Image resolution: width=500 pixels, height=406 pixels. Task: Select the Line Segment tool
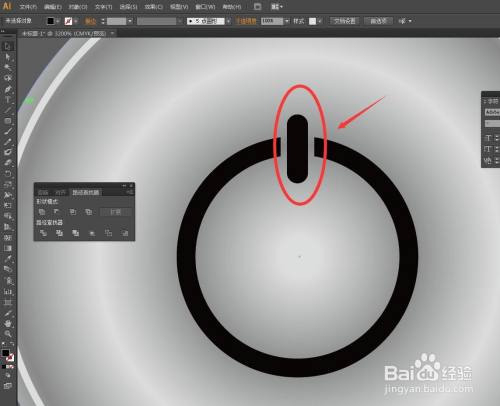click(x=8, y=110)
